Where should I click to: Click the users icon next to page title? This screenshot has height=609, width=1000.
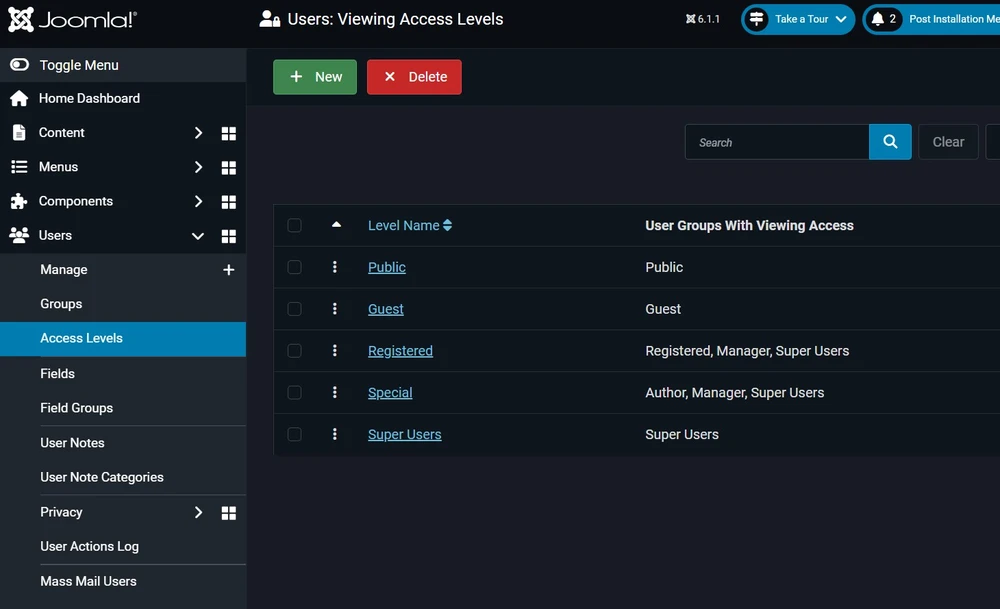(270, 19)
